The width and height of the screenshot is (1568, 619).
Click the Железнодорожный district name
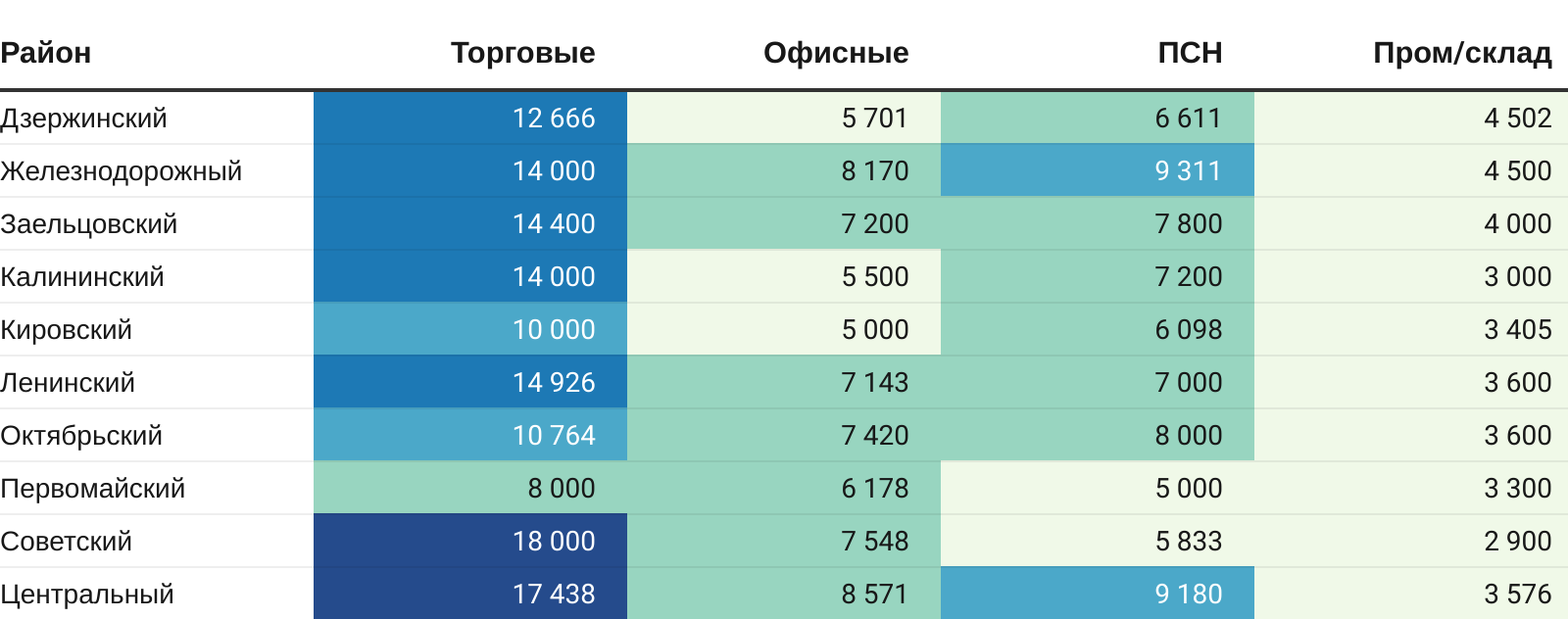(122, 171)
